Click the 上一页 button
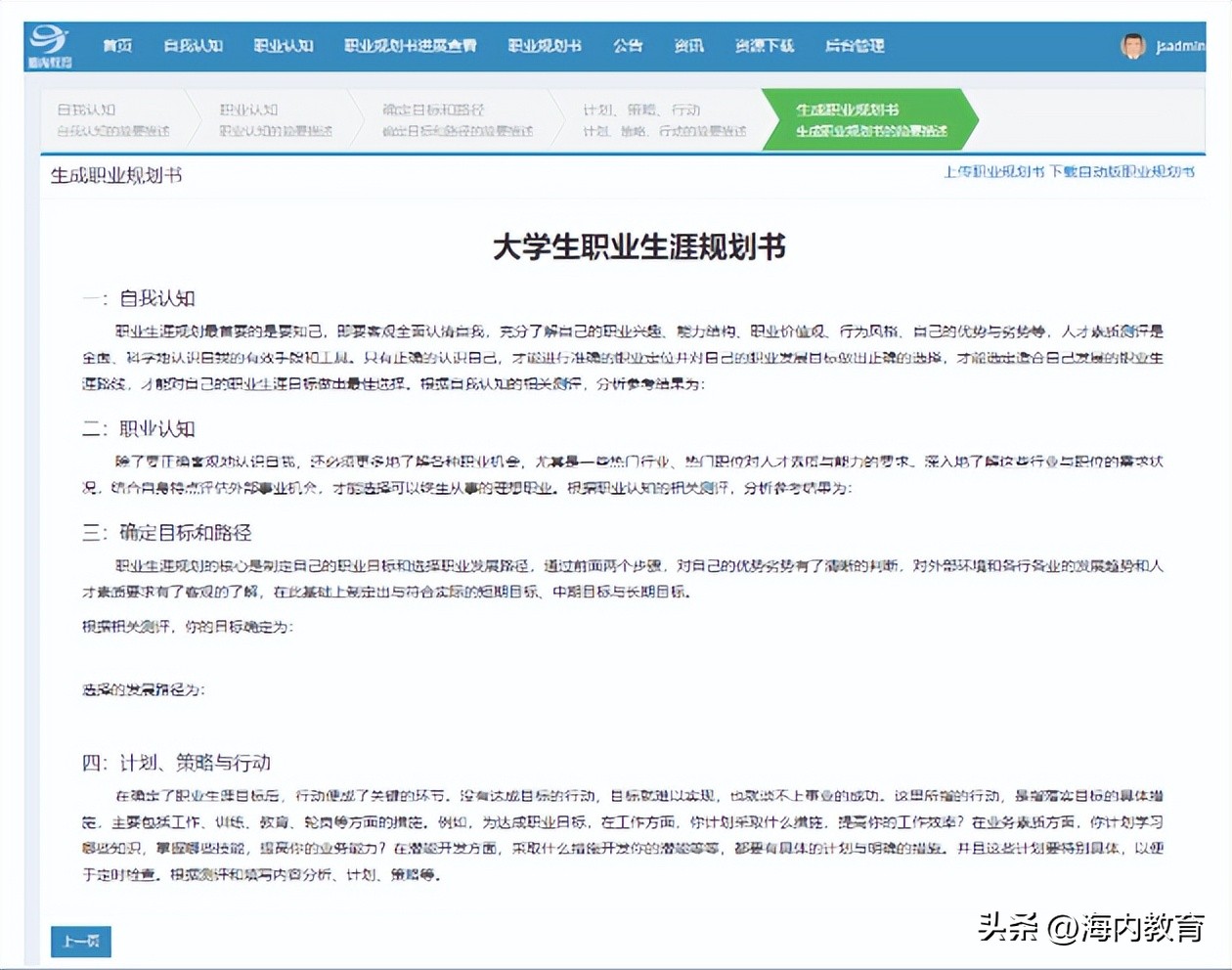The width and height of the screenshot is (1232, 970). tap(79, 942)
